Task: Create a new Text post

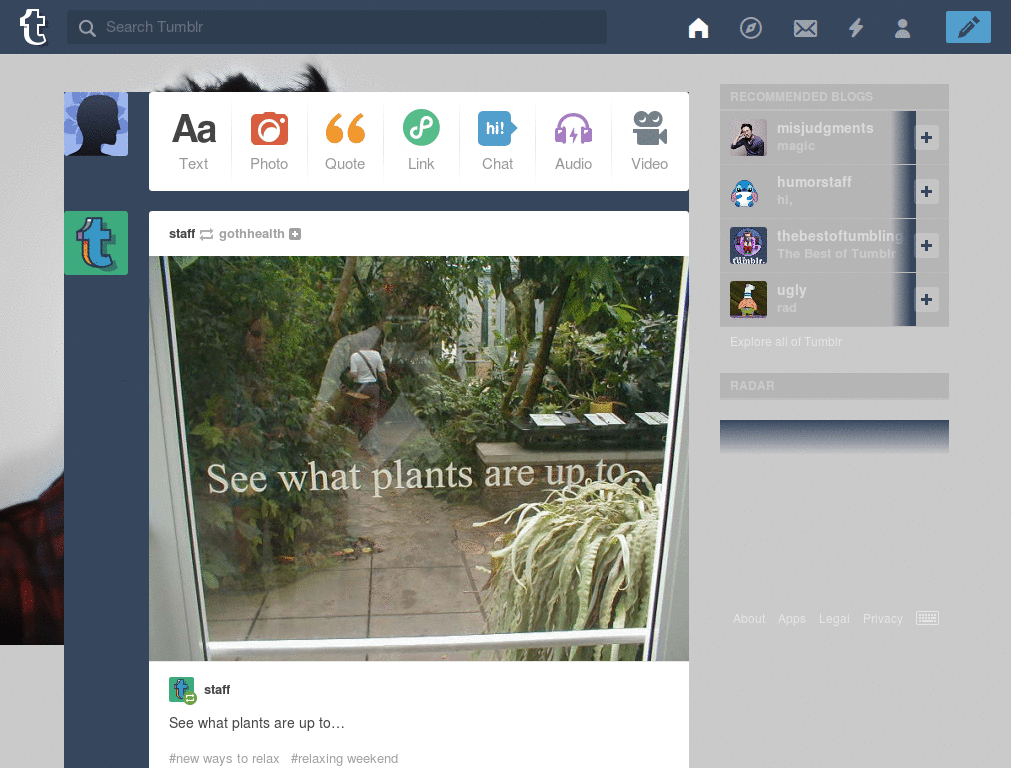Action: (x=194, y=141)
